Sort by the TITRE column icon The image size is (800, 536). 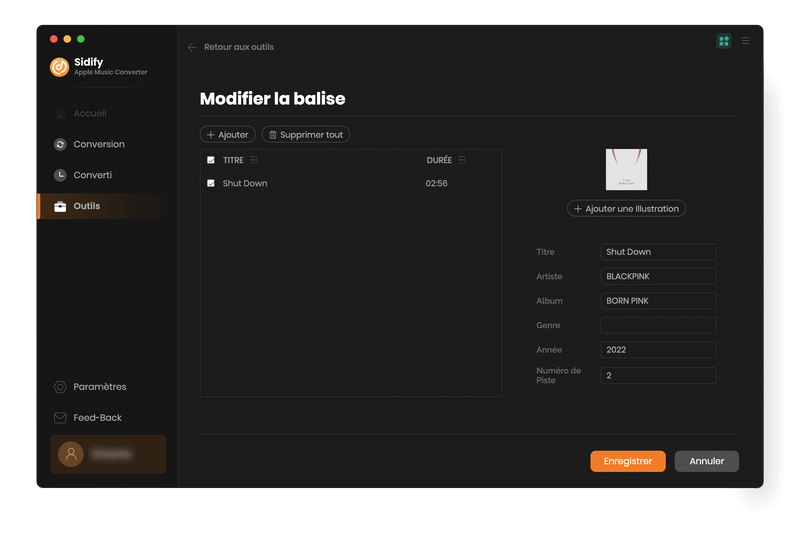(253, 160)
